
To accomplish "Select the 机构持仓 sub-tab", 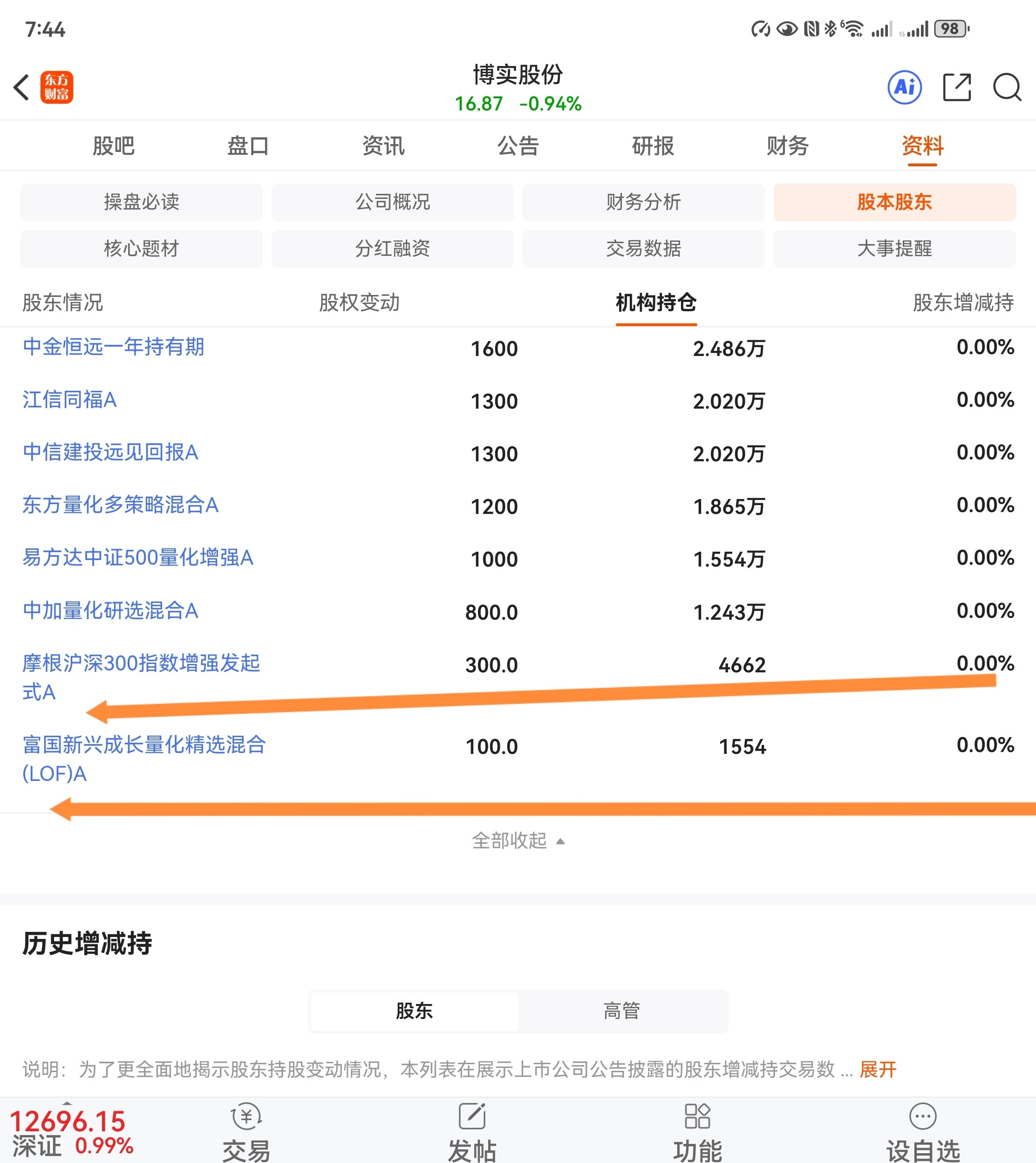I will coord(656,302).
